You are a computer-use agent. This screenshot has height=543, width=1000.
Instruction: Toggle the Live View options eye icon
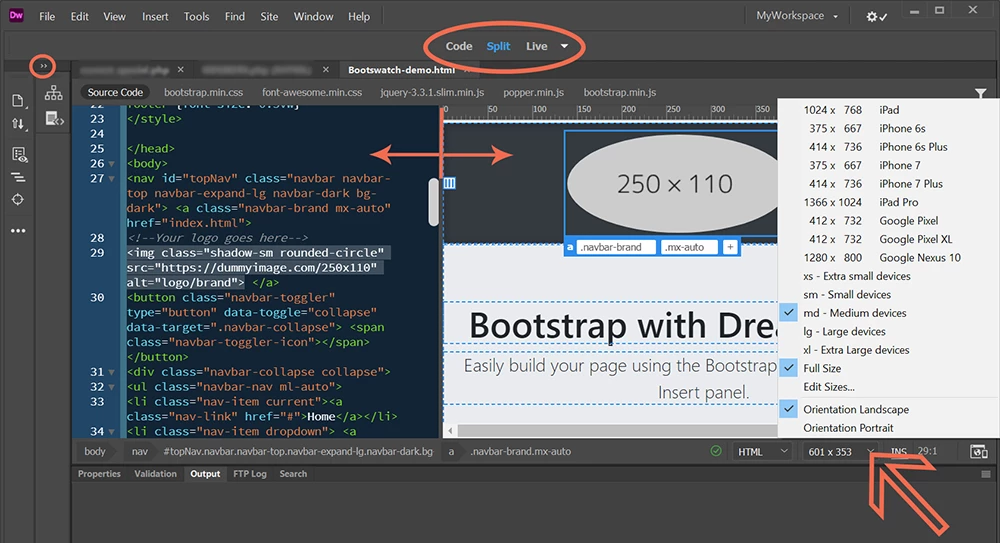click(18, 154)
